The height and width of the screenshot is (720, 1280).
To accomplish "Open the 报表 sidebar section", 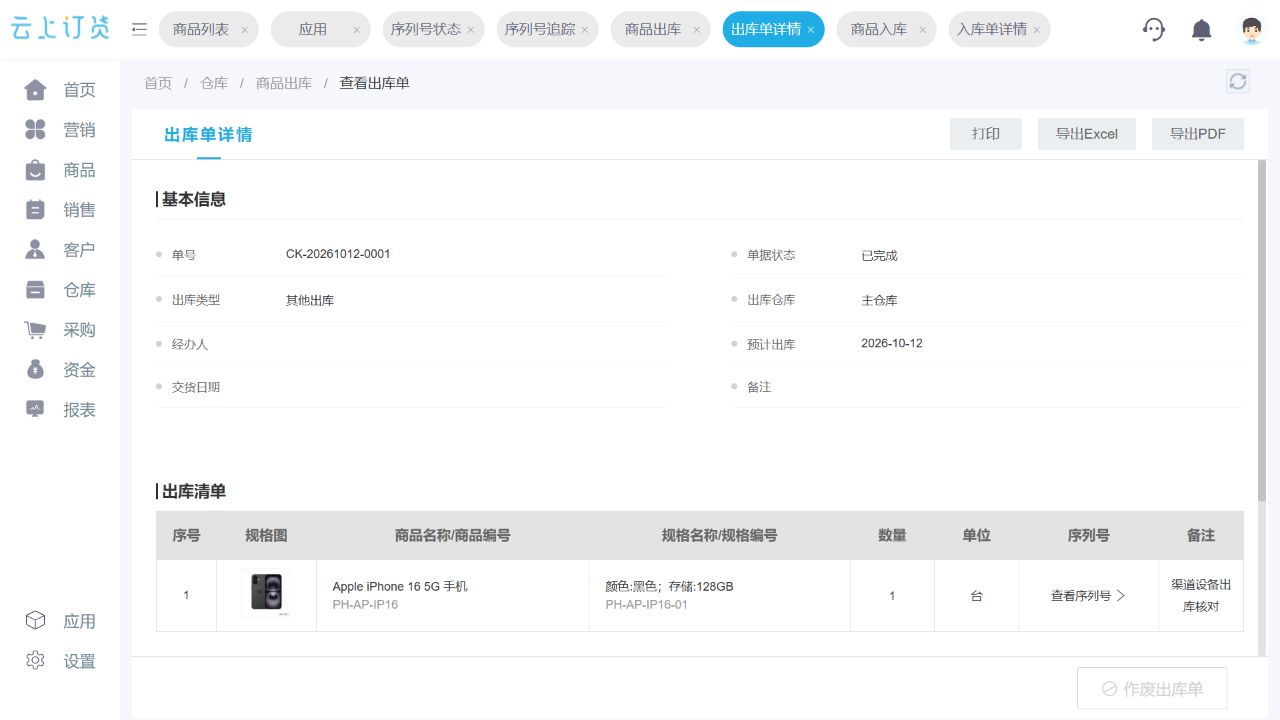I will (x=60, y=410).
